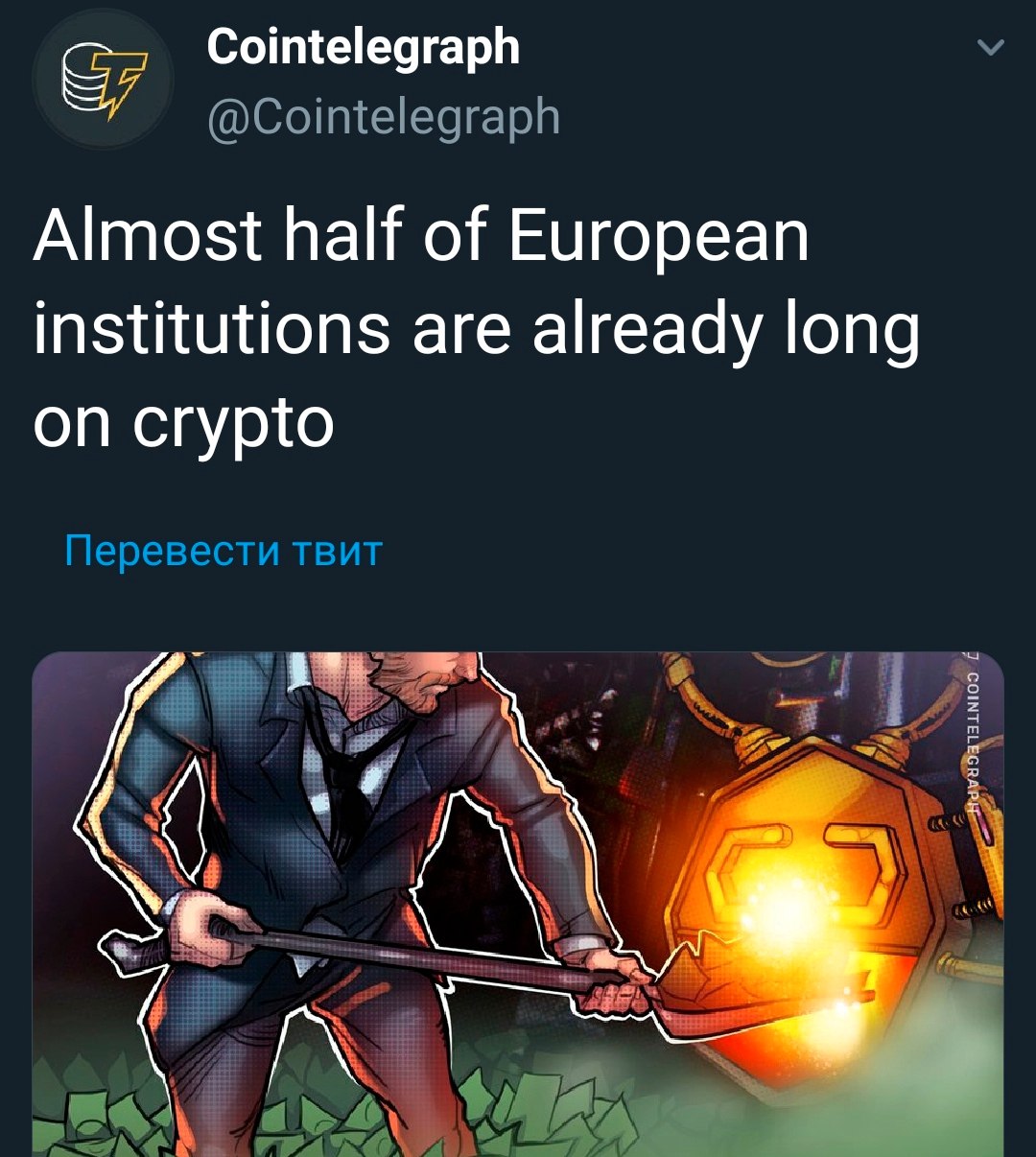The image size is (1036, 1157).
Task: Select the tweet text about European institutions
Action: 477,329
